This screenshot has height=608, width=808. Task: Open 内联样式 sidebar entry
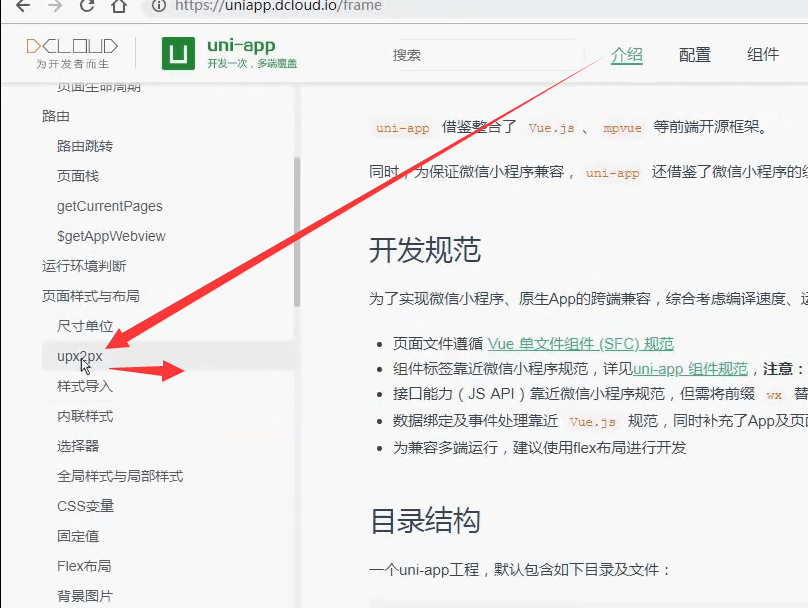[x=85, y=416]
